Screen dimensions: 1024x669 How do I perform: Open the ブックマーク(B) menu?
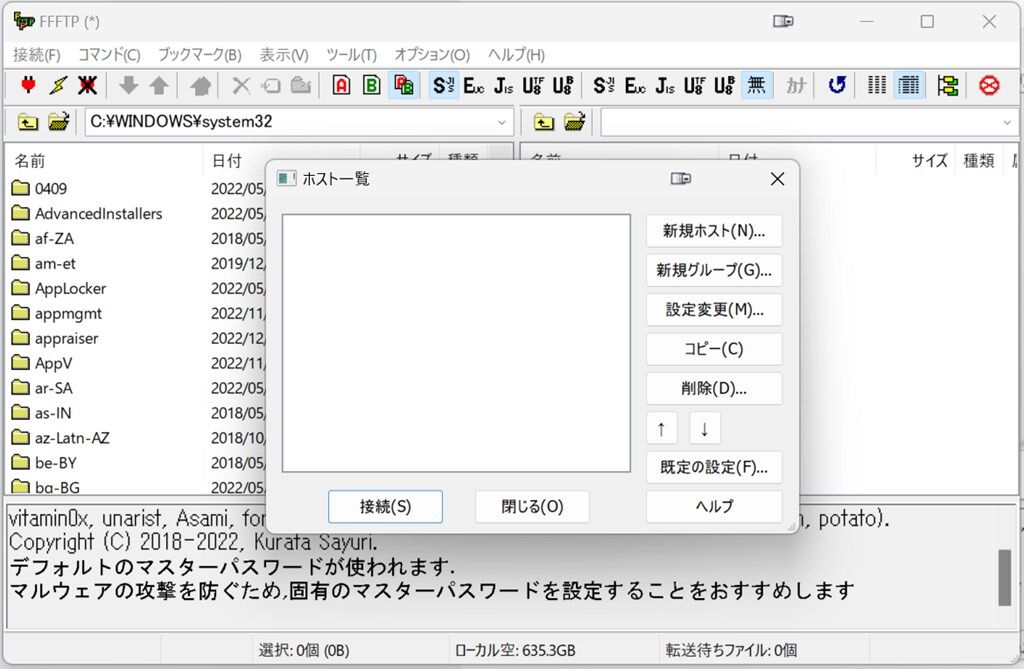[x=199, y=55]
